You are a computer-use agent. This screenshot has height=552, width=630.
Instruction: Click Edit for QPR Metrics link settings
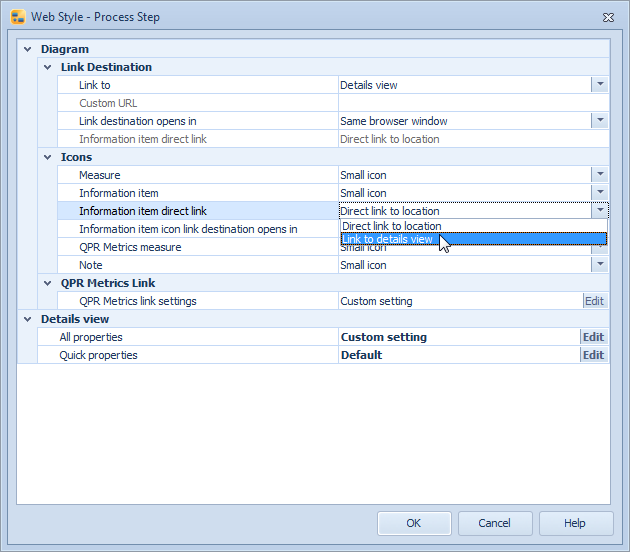[595, 301]
